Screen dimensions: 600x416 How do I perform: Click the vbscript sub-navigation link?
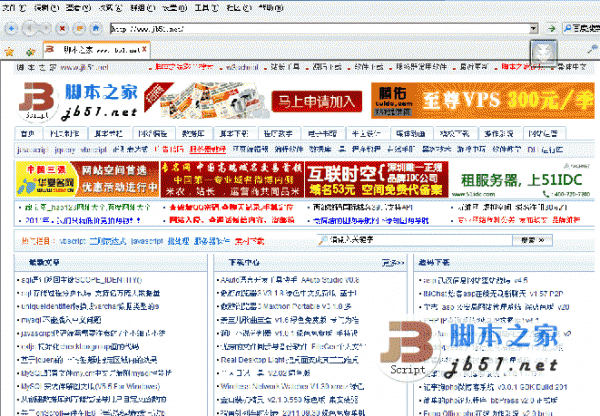tap(93, 149)
